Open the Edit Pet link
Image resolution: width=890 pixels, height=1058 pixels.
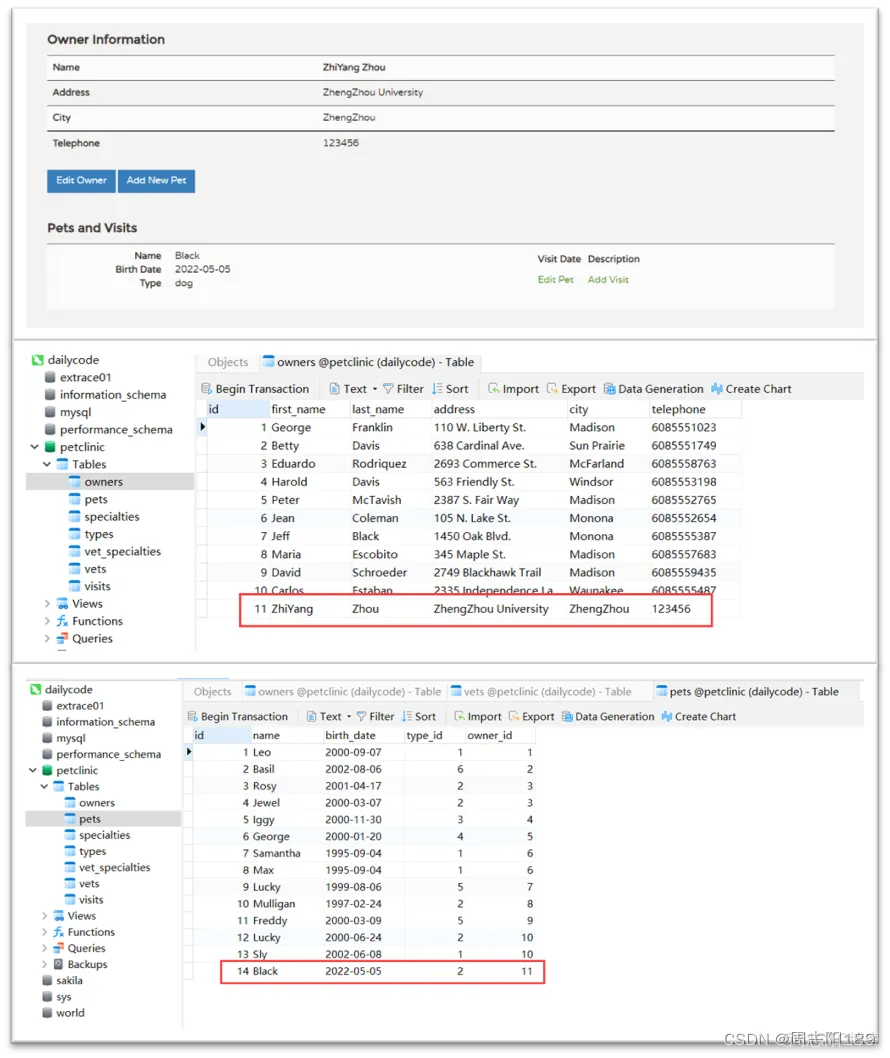point(555,279)
